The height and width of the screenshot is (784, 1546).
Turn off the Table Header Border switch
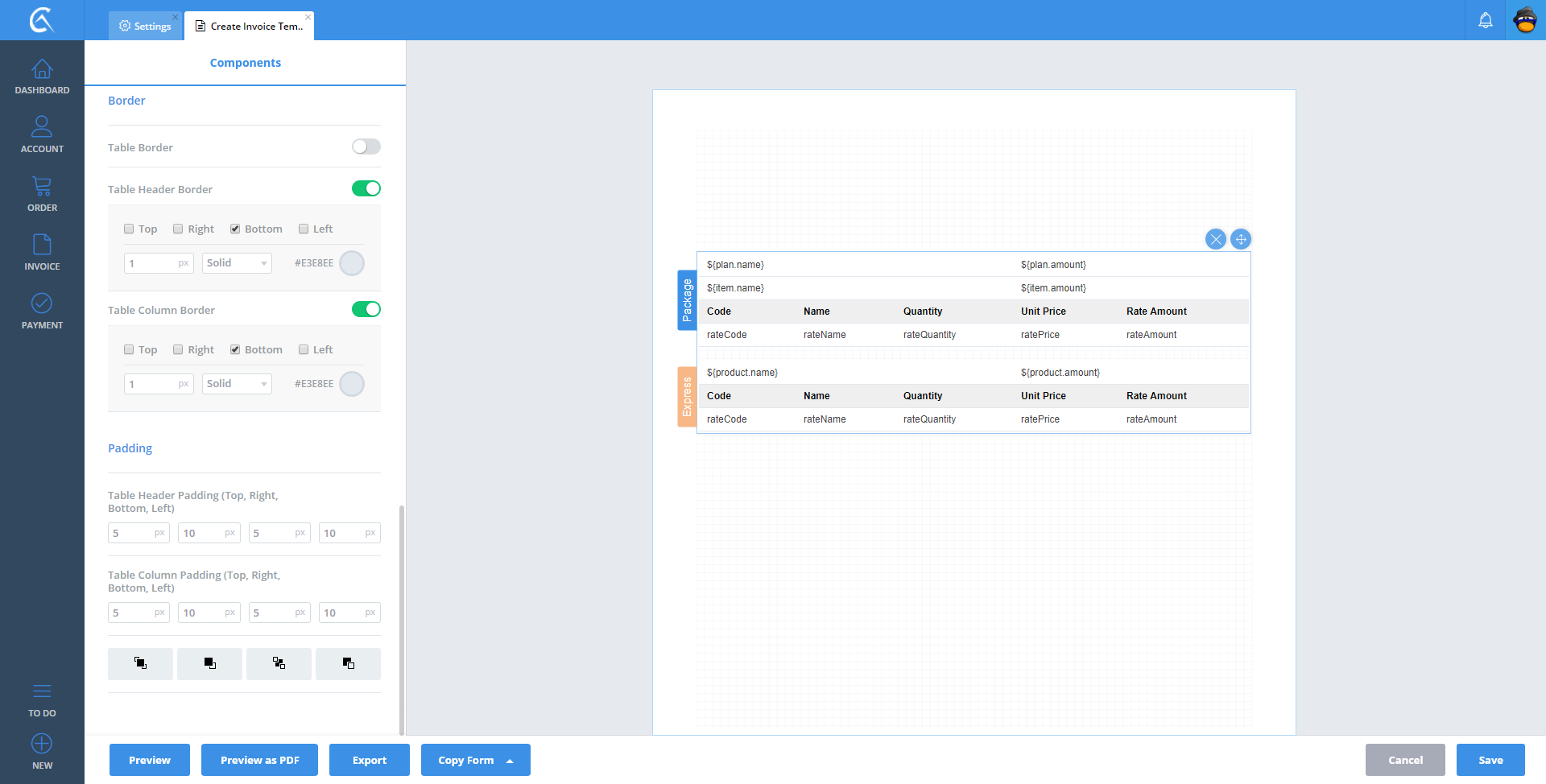click(366, 188)
